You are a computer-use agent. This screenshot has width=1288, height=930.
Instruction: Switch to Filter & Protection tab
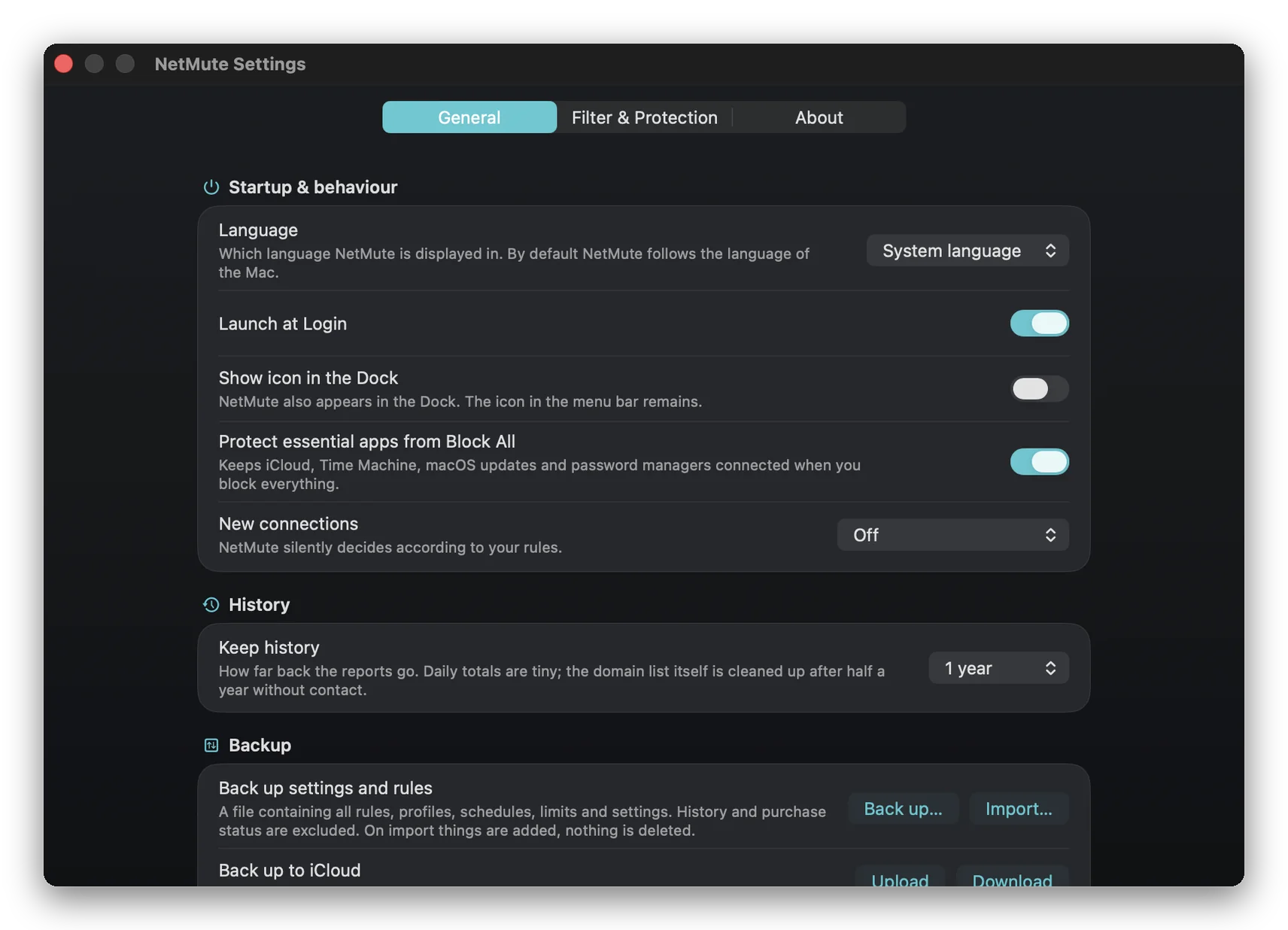pyautogui.click(x=645, y=117)
